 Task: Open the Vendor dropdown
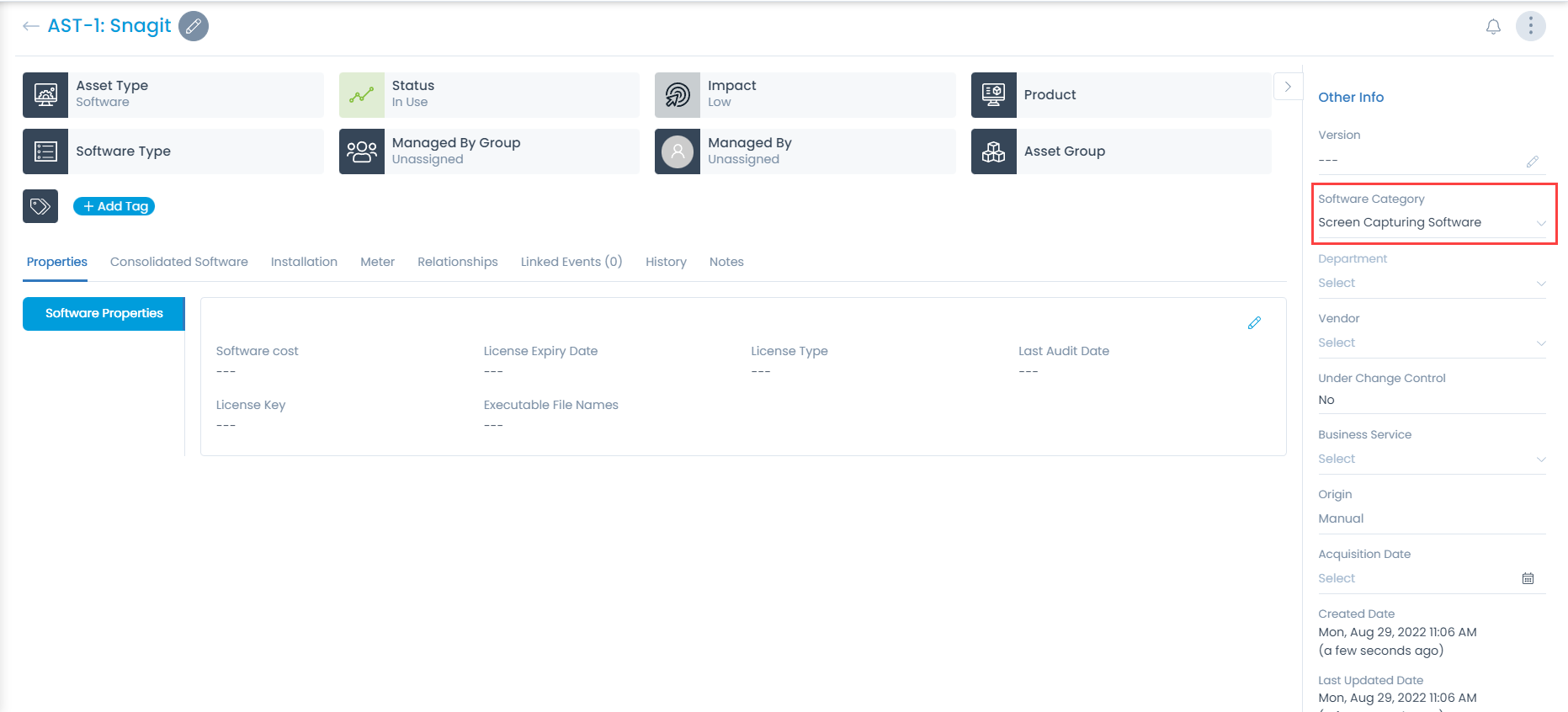1432,343
